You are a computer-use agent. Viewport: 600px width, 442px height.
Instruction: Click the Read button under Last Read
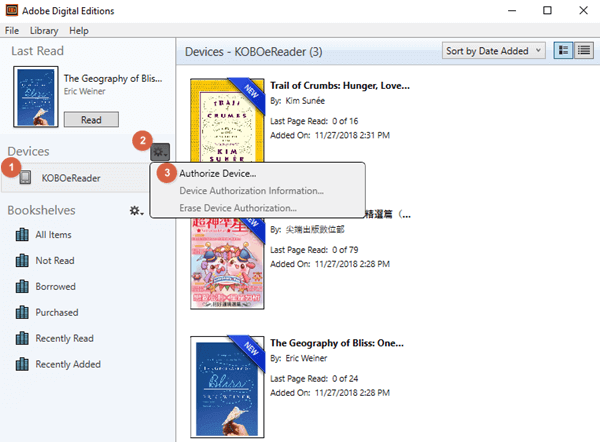[x=91, y=120]
